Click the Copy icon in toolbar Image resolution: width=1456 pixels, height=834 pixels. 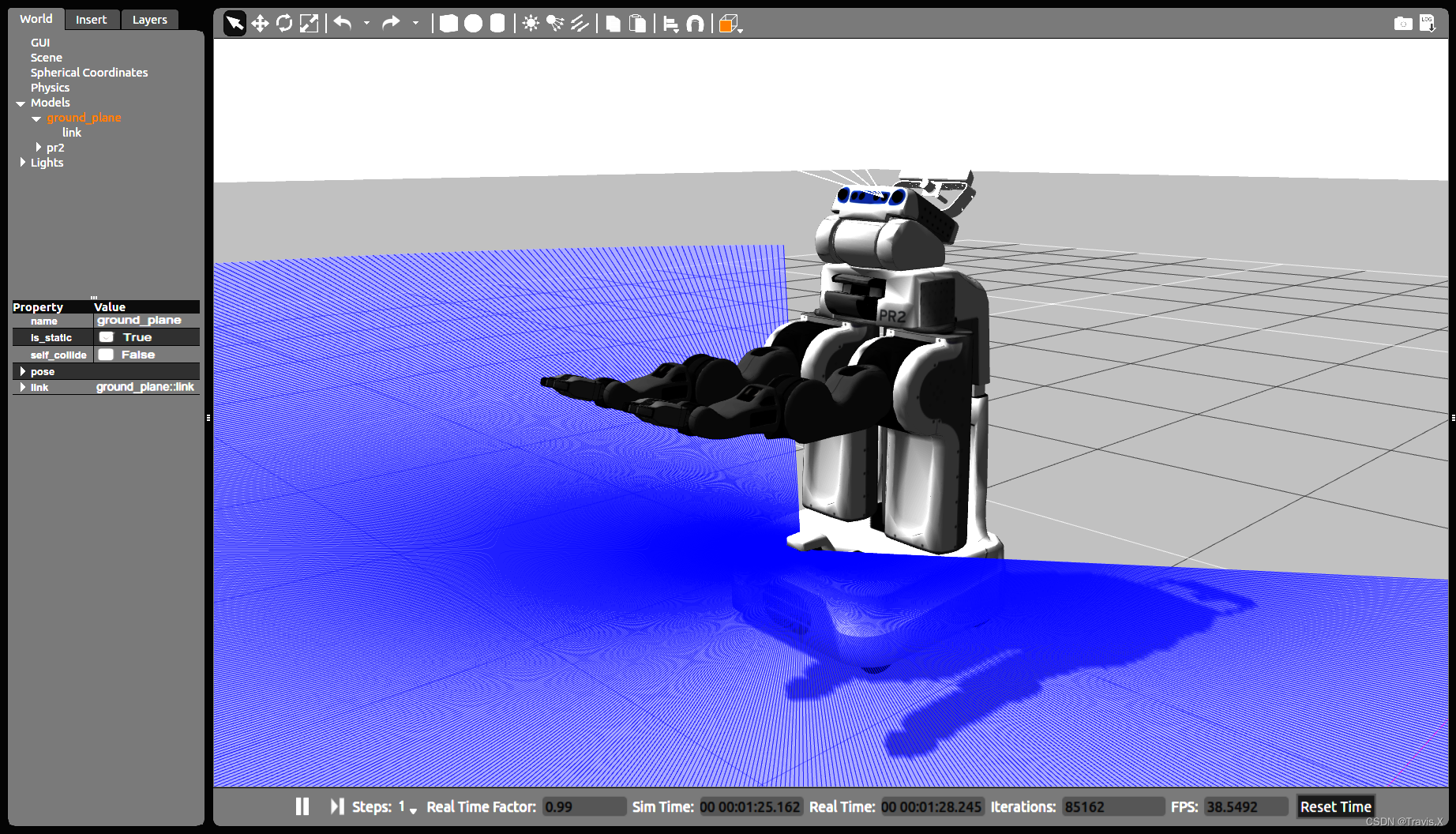[613, 24]
